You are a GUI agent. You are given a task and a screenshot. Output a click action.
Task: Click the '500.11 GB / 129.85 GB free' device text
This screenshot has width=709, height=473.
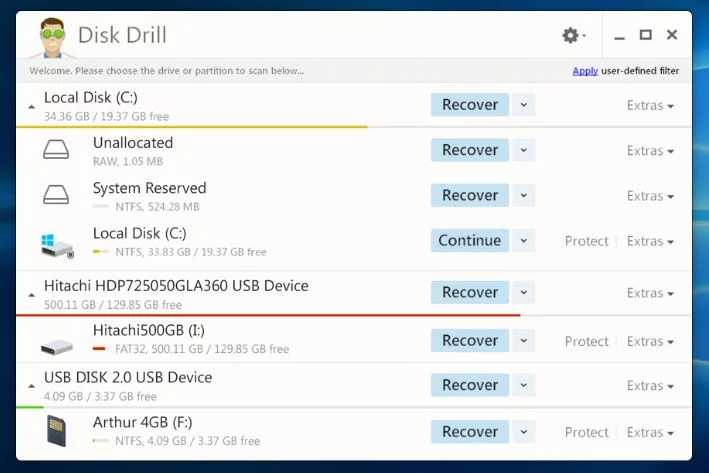click(x=113, y=305)
